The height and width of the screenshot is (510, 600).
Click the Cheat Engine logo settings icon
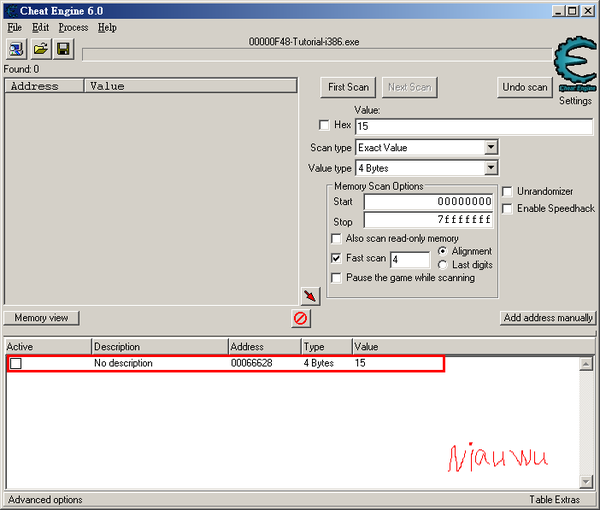pyautogui.click(x=575, y=64)
